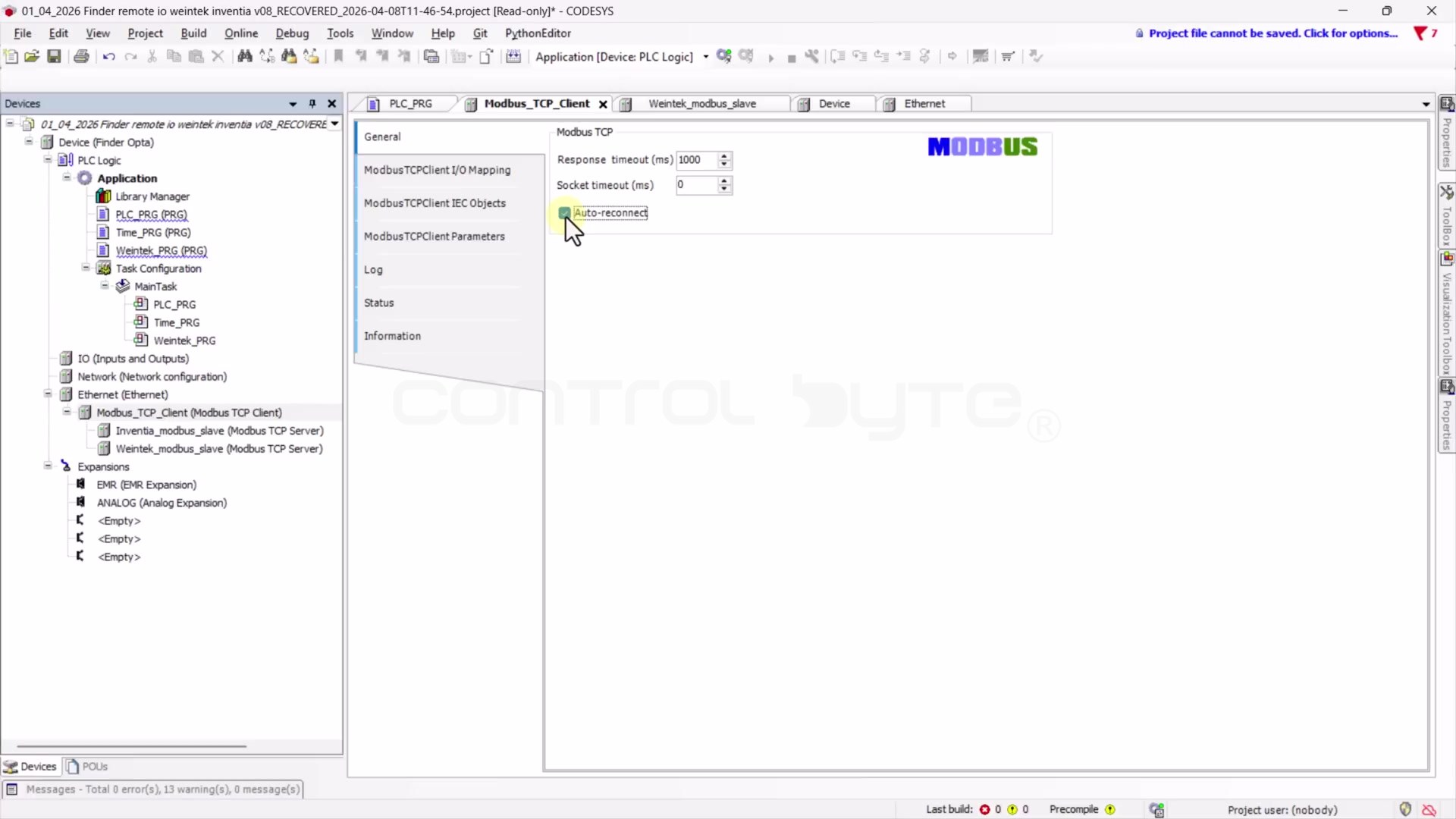The width and height of the screenshot is (1456, 819).
Task: Click the Login icon with green dot
Action: pos(724,56)
